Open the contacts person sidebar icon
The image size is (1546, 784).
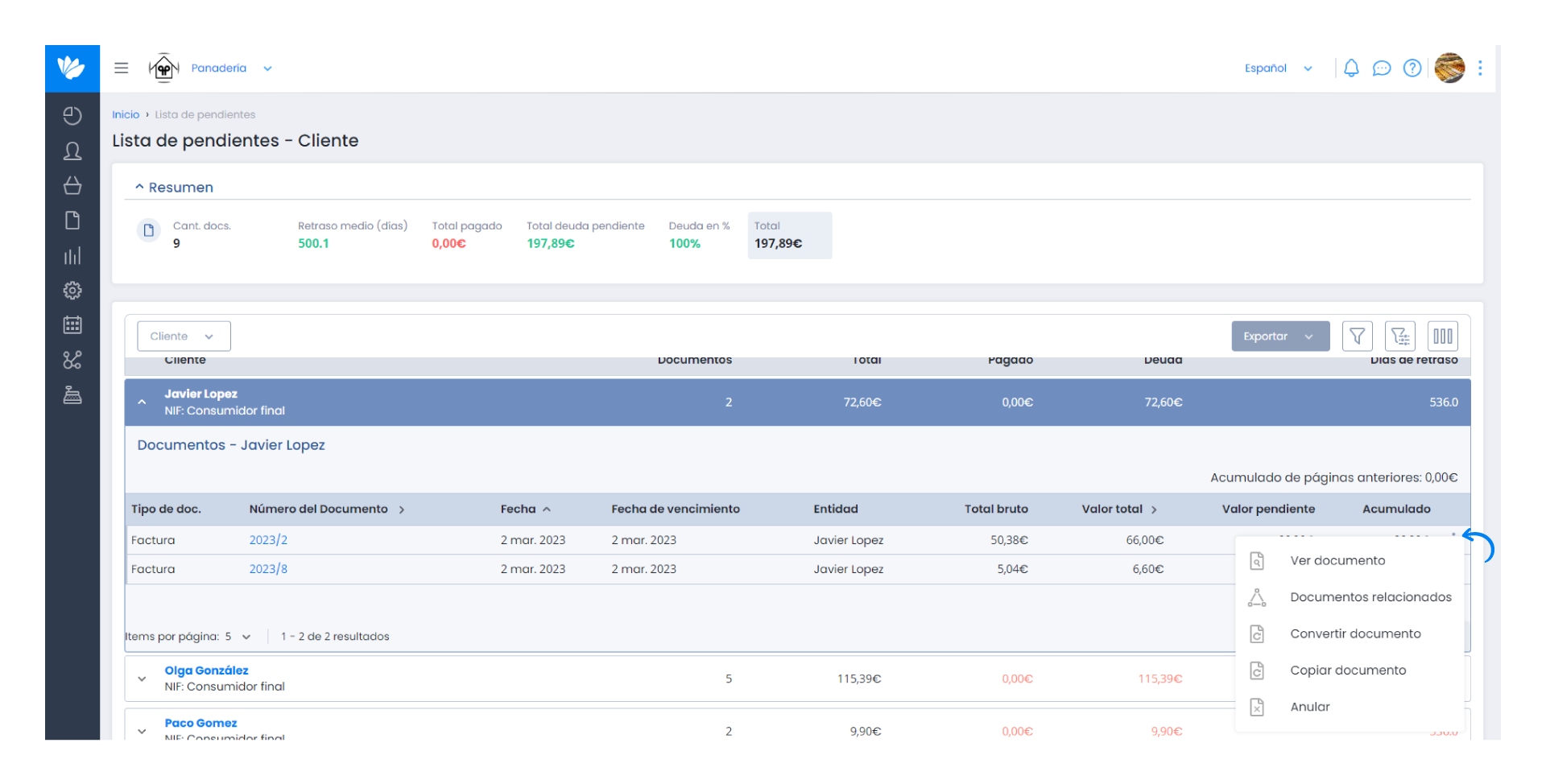(72, 151)
